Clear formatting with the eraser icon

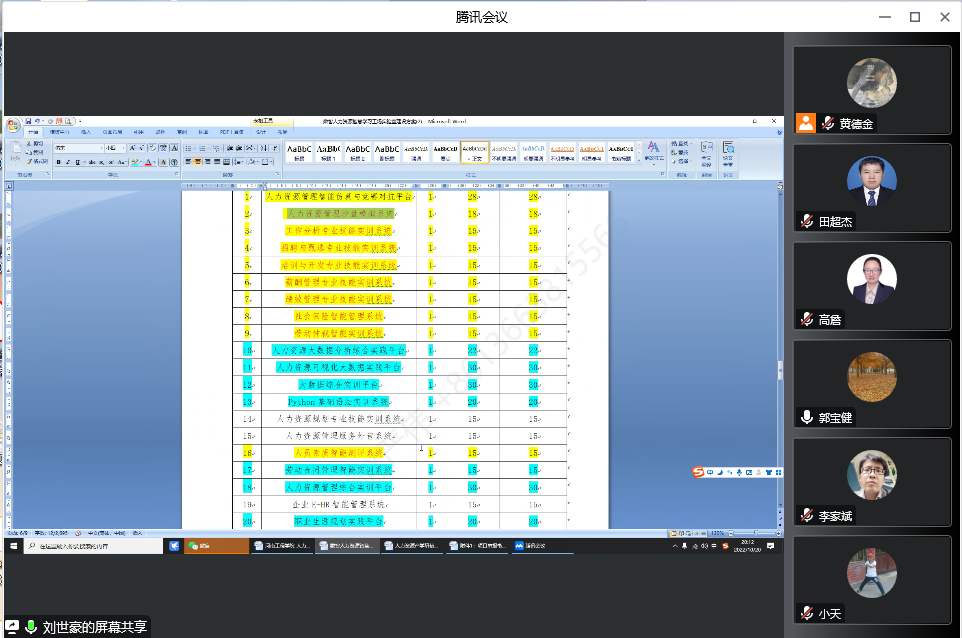point(153,148)
